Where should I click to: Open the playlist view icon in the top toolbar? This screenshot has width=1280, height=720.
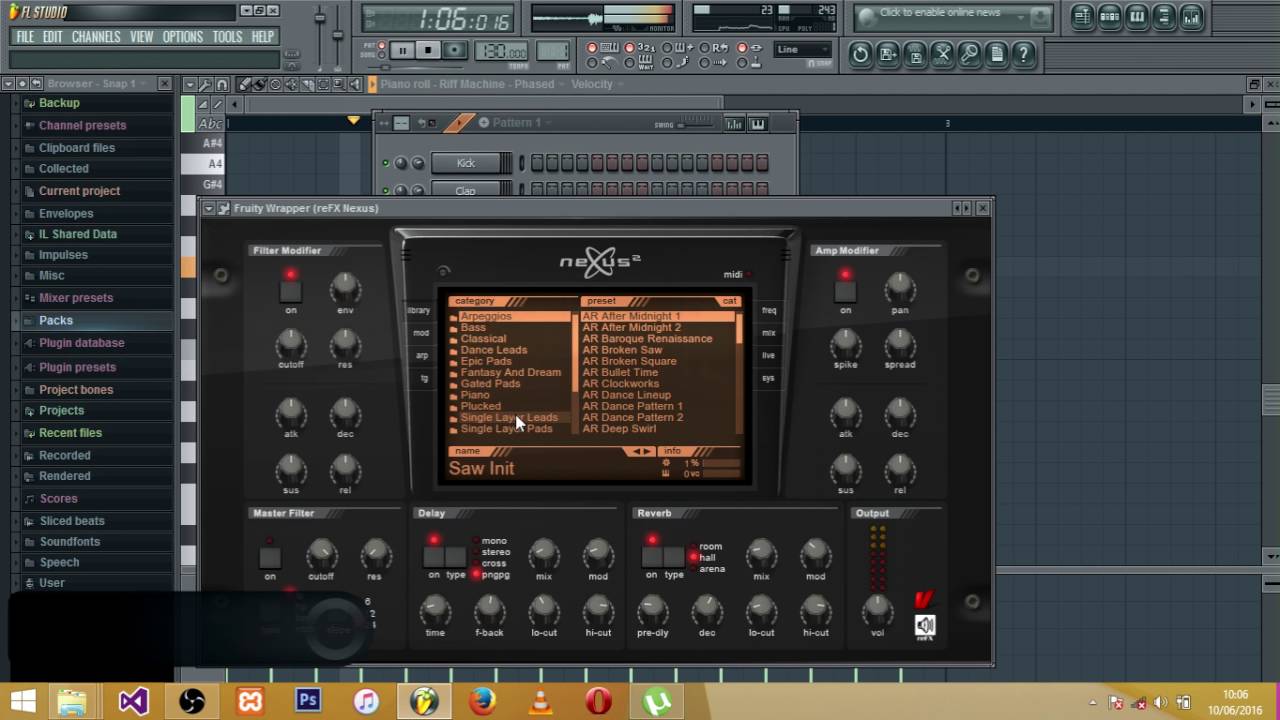(x=1083, y=16)
